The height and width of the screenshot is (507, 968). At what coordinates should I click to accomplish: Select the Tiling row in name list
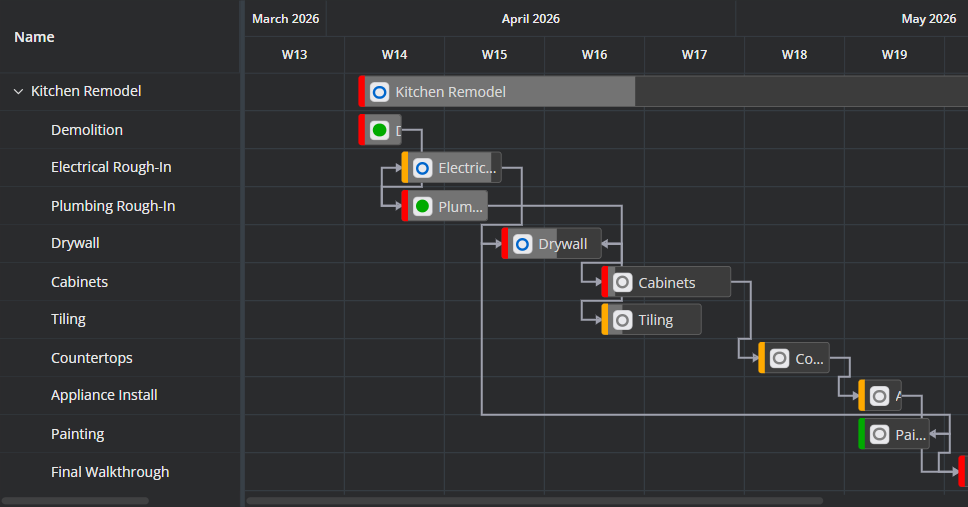pyautogui.click(x=120, y=319)
